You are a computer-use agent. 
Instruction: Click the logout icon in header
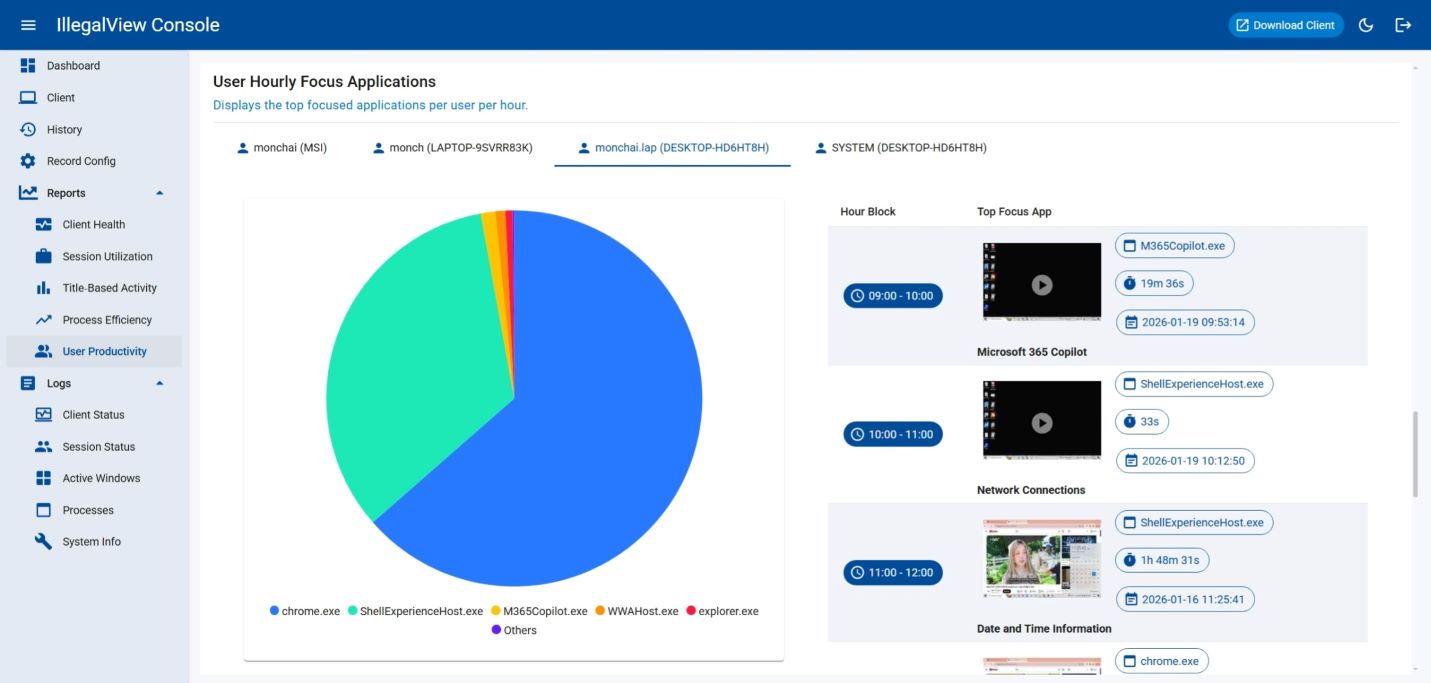[x=1403, y=25]
